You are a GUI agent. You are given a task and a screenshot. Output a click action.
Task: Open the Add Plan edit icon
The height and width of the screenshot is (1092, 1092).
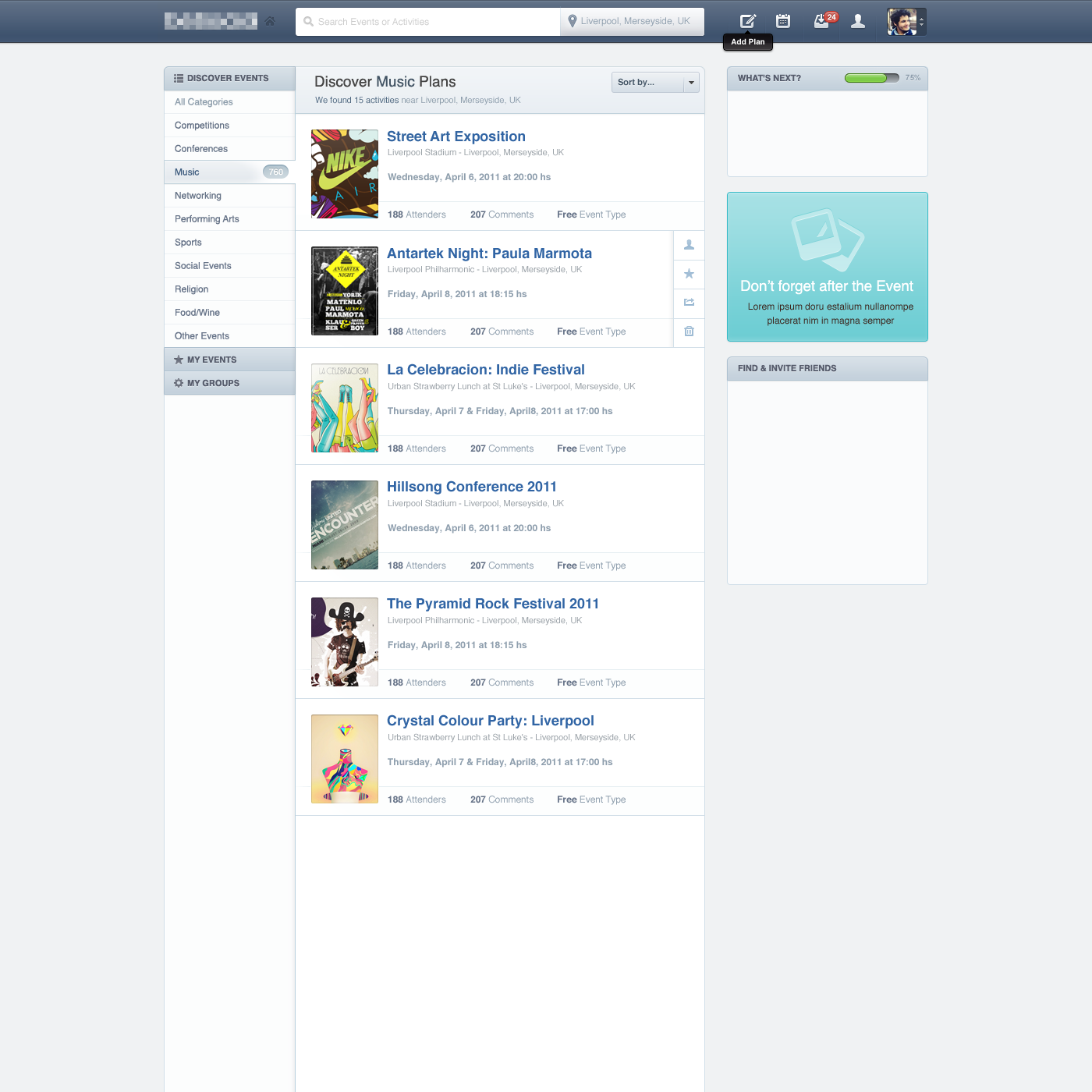[x=748, y=21]
